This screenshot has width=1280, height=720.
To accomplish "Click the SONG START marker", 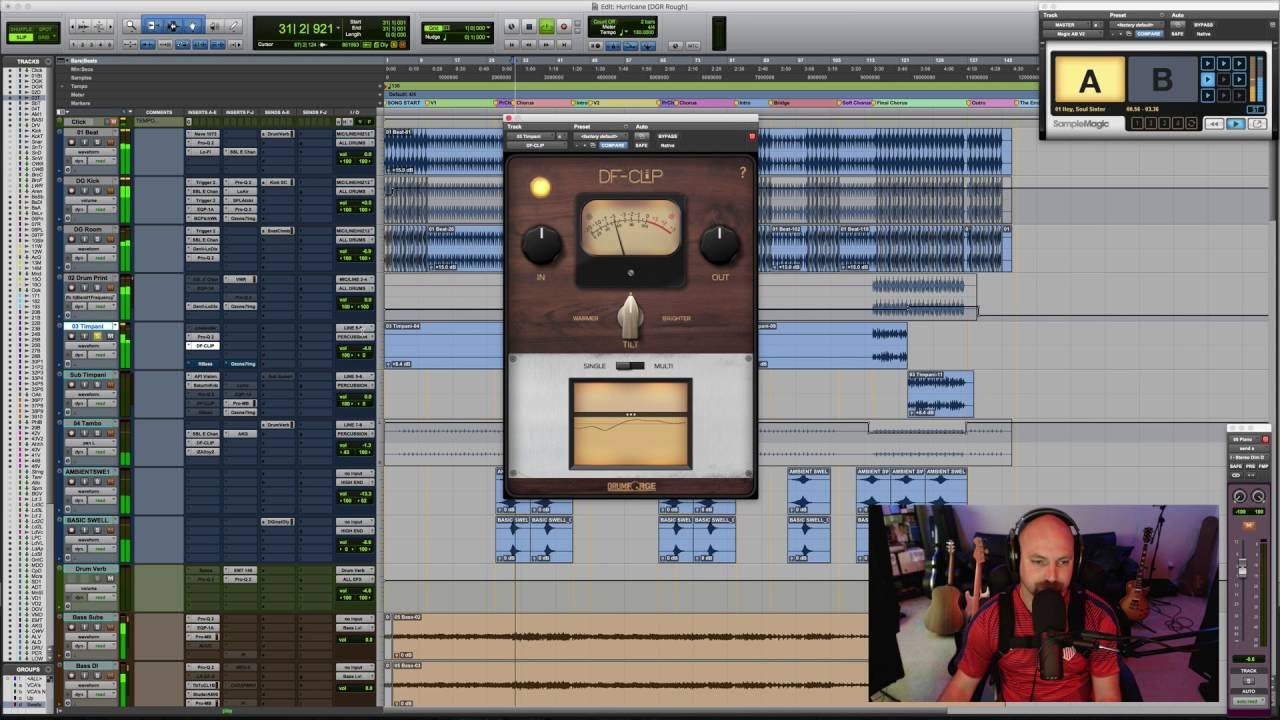I will click(x=403, y=103).
